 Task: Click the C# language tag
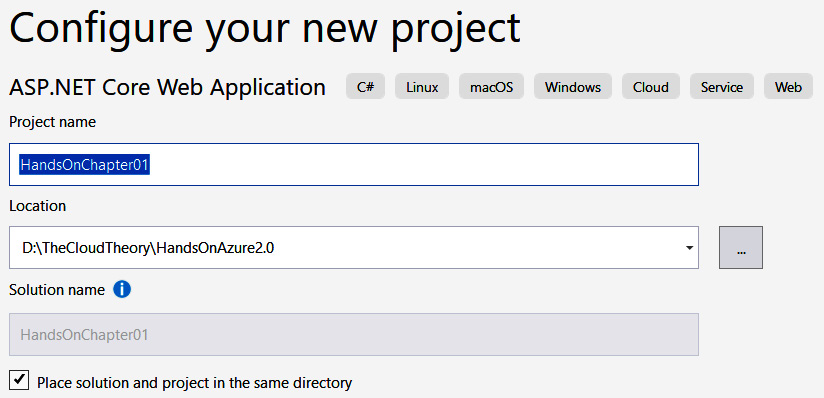pyautogui.click(x=365, y=86)
